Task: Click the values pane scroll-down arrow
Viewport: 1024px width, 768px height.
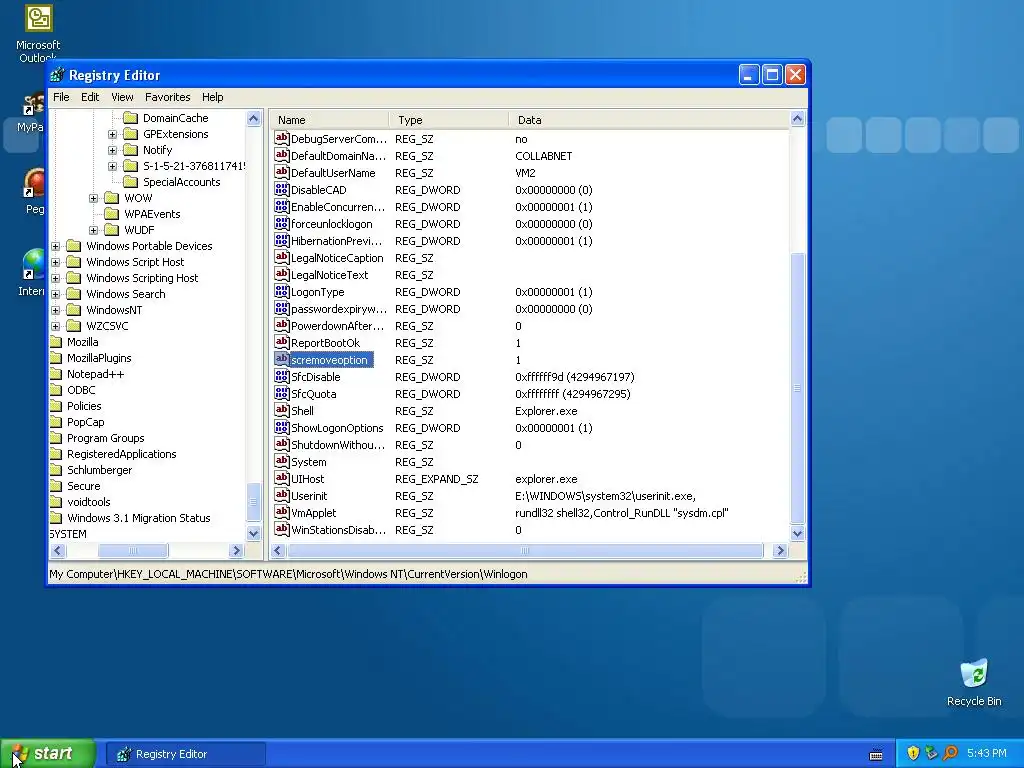Action: pyautogui.click(x=797, y=534)
